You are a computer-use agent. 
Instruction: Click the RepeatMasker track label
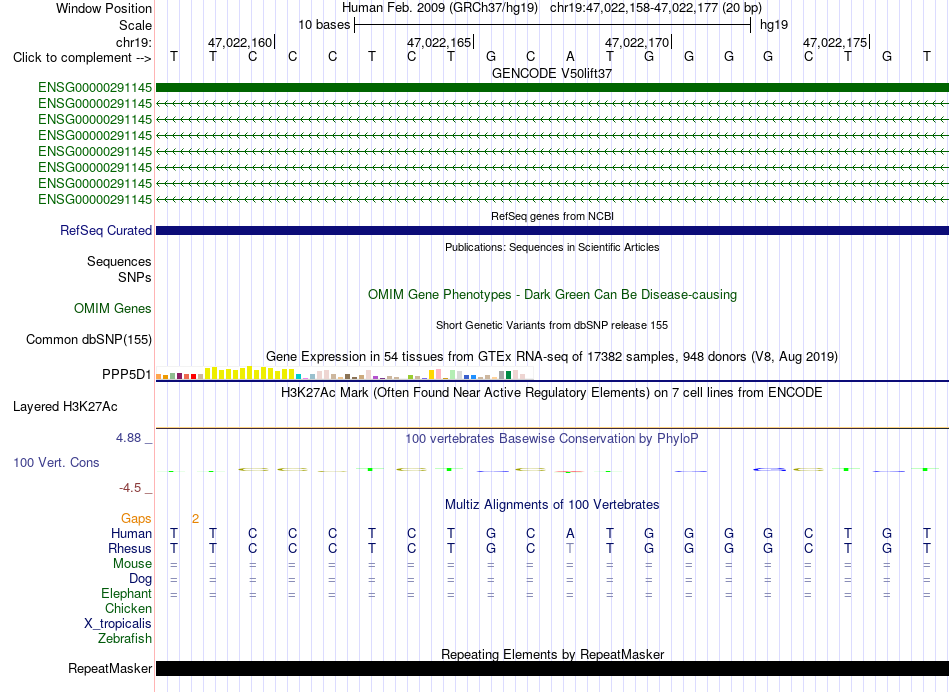(110, 668)
